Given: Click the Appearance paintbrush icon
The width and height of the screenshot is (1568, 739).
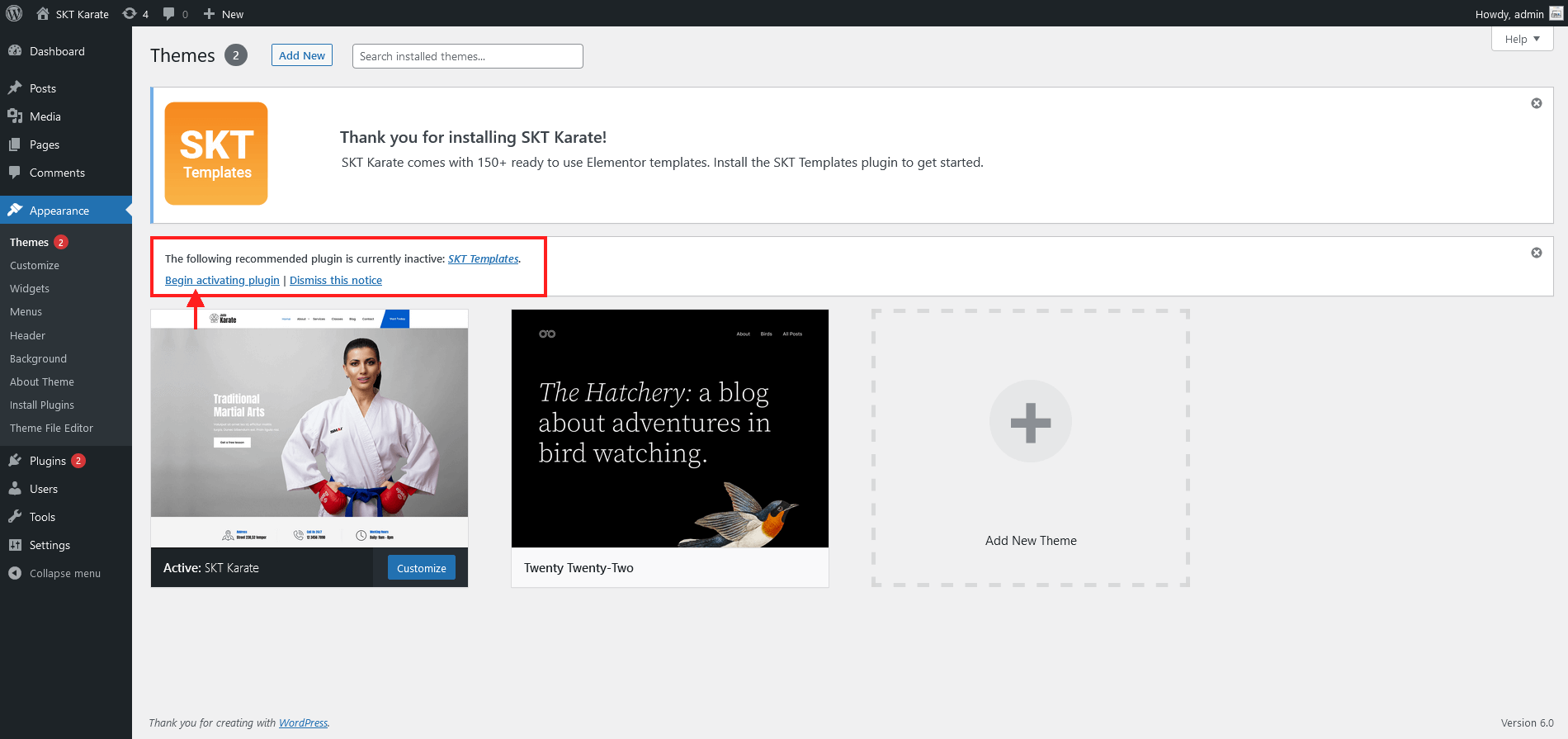Looking at the screenshot, I should 15,210.
